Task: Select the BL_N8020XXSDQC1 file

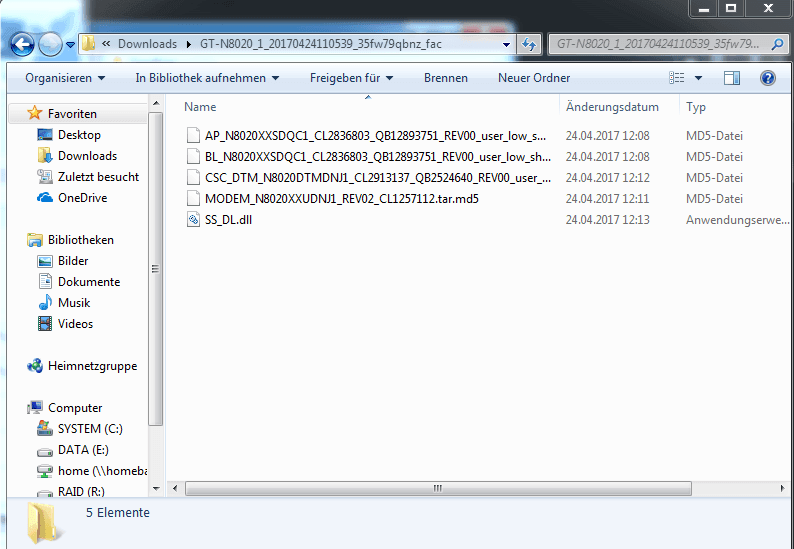Action: (x=378, y=157)
